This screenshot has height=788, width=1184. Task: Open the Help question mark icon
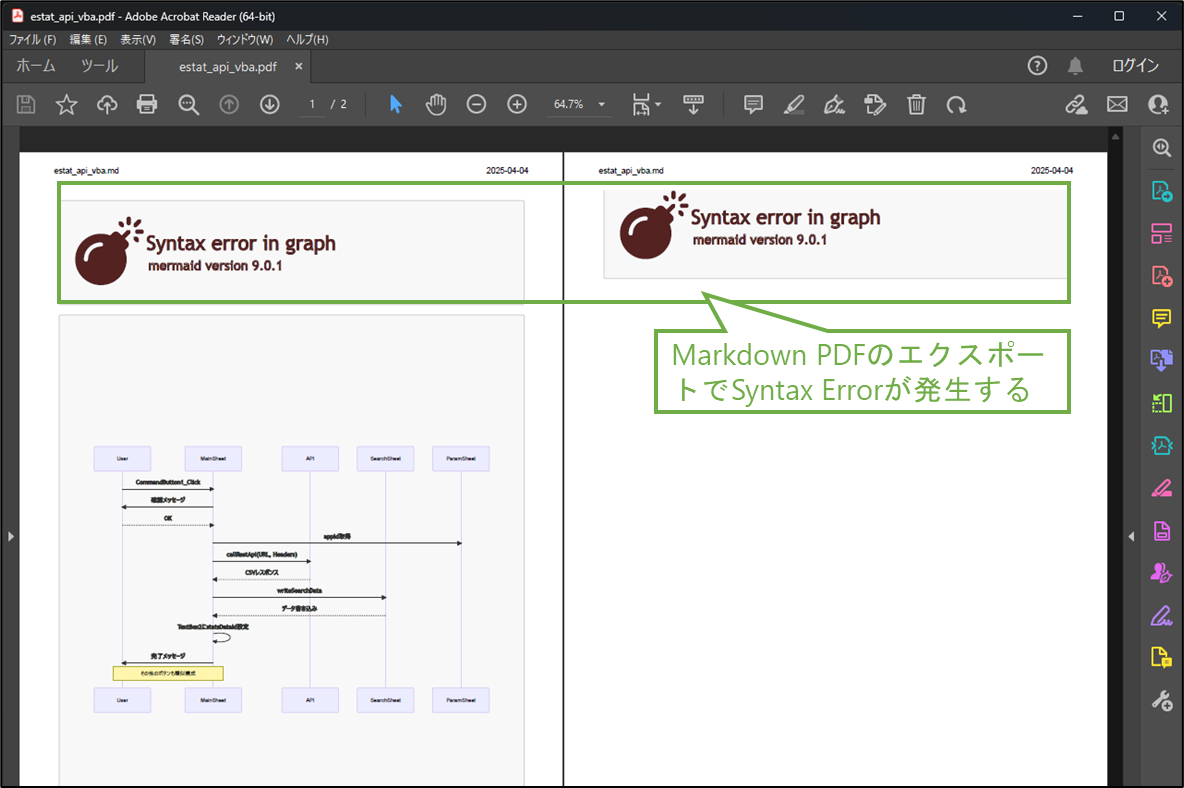pyautogui.click(x=1038, y=66)
